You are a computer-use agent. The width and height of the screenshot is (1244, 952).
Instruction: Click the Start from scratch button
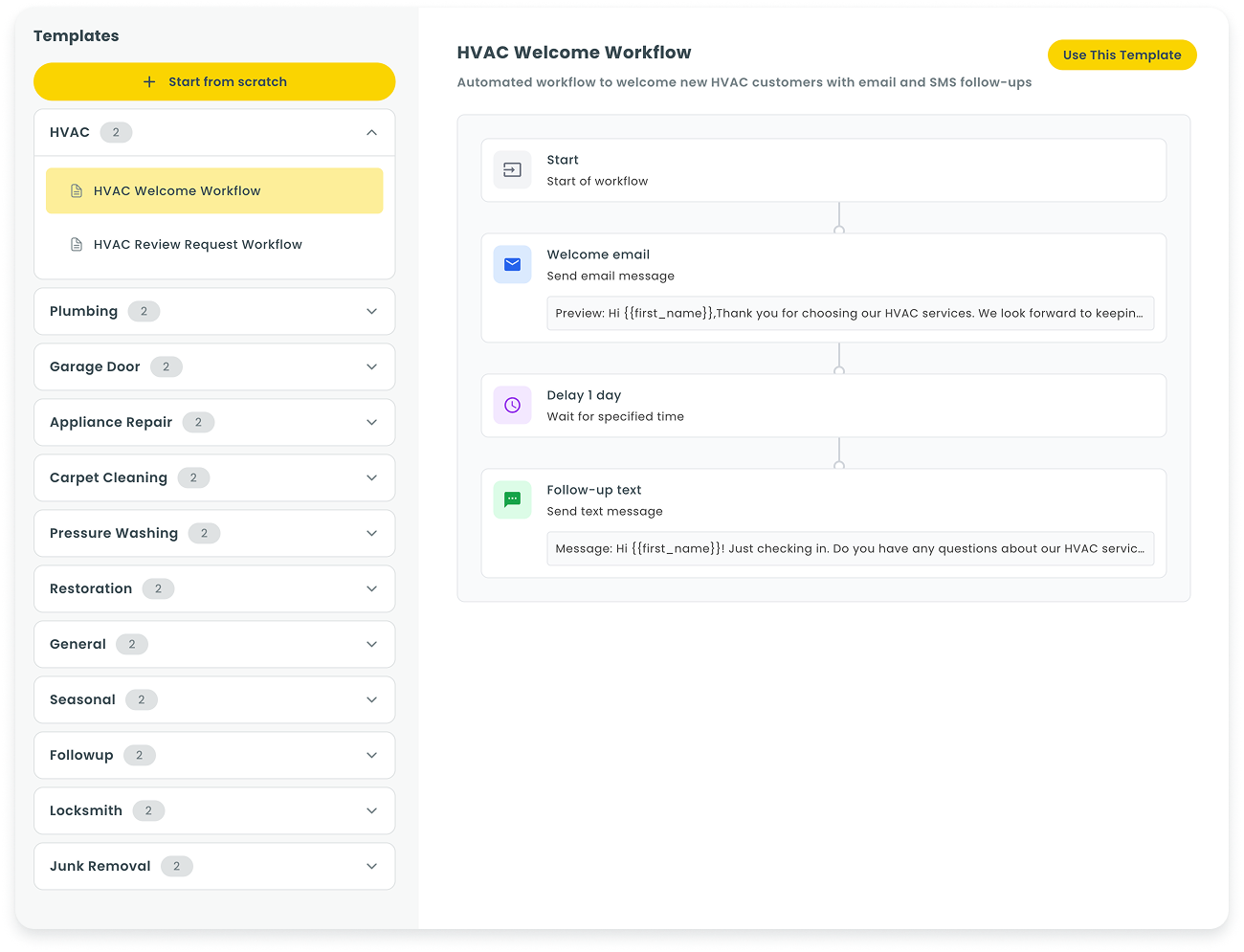(214, 81)
